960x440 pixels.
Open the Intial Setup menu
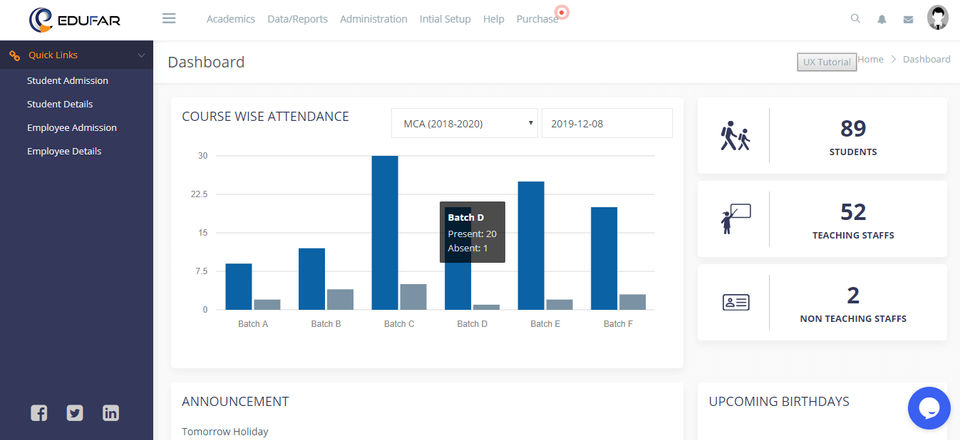(445, 19)
